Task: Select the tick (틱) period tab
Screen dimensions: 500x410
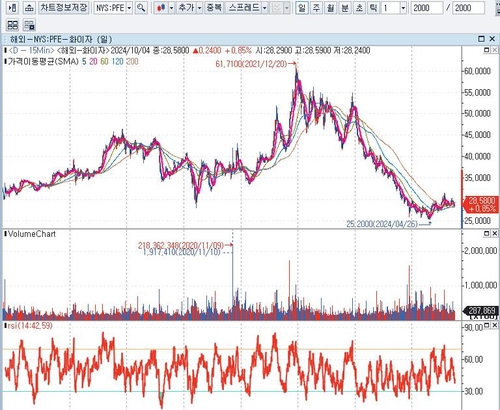Action: click(373, 8)
